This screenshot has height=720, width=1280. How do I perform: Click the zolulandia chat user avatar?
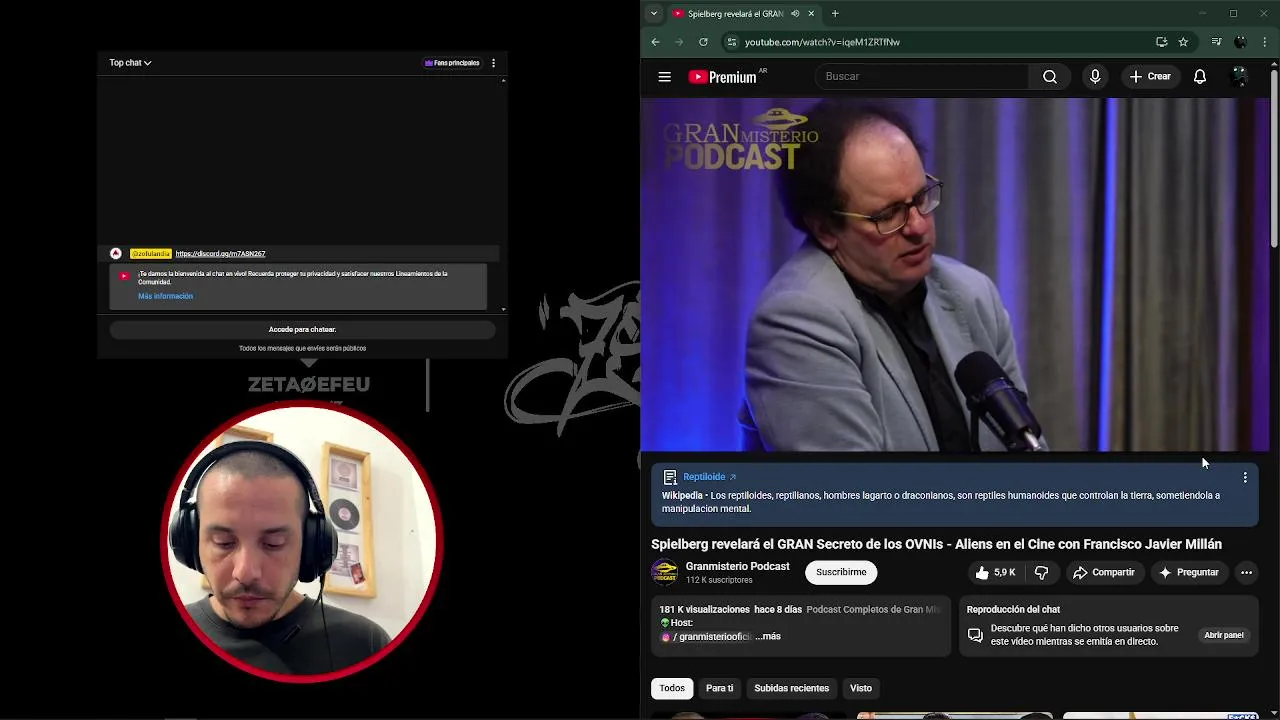116,254
